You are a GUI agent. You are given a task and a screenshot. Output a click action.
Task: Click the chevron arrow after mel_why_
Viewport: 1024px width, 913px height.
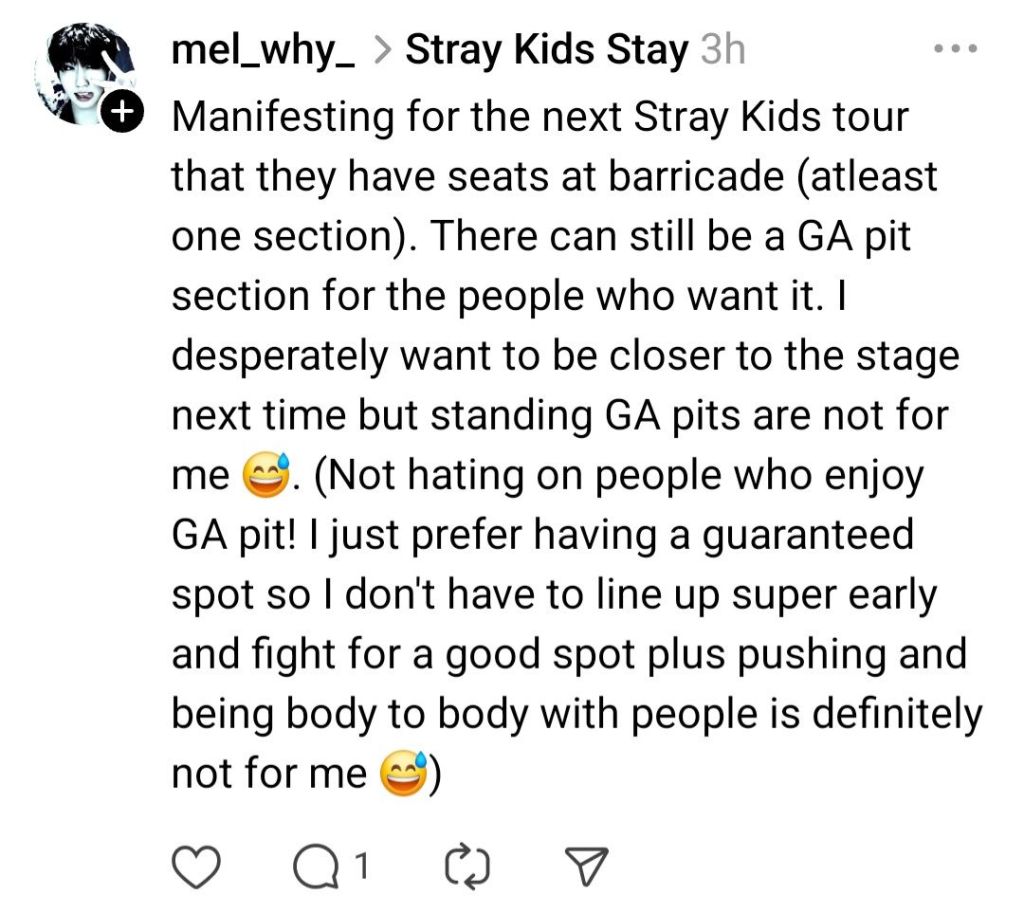pyautogui.click(x=381, y=50)
